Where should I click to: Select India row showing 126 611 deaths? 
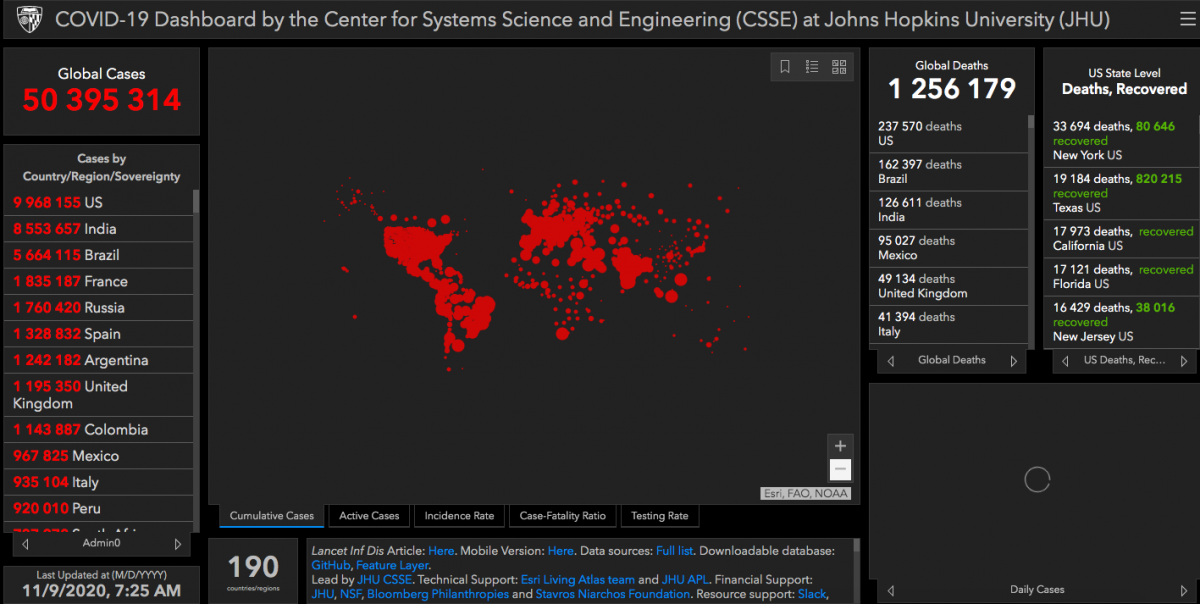[949, 210]
